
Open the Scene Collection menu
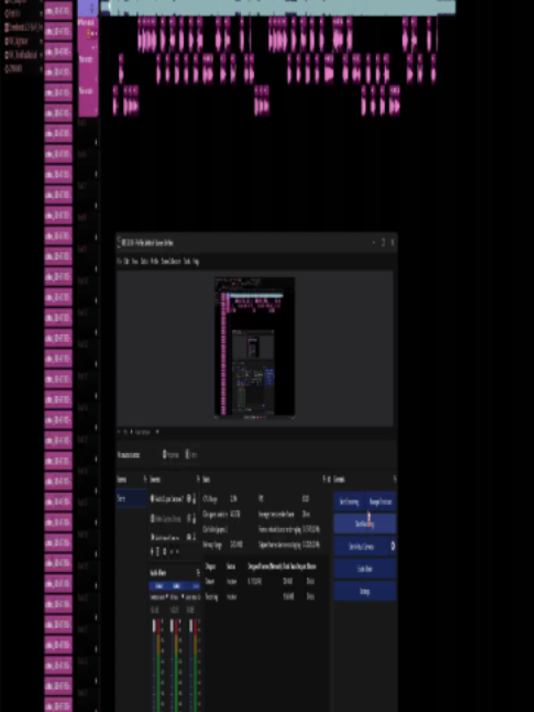pos(171,262)
